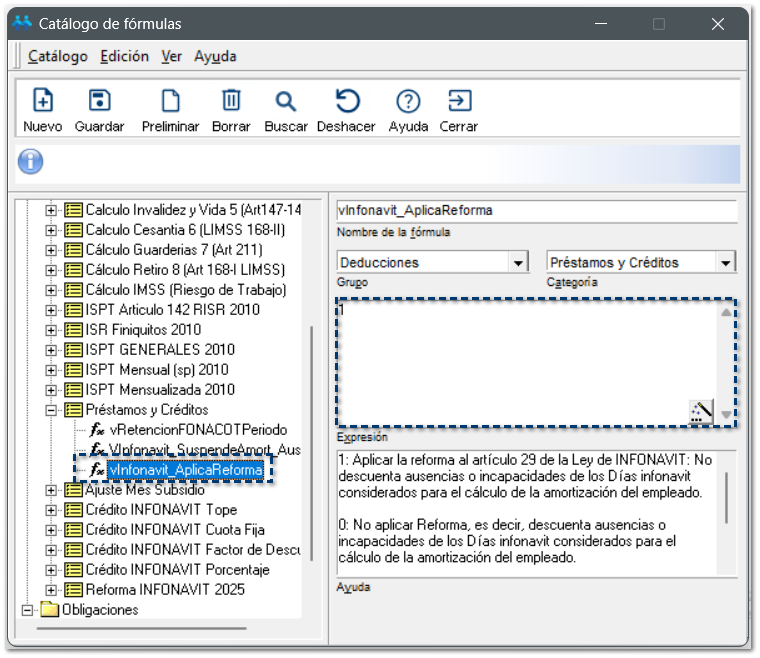Delete formula using Borrar trash icon

pos(231,101)
